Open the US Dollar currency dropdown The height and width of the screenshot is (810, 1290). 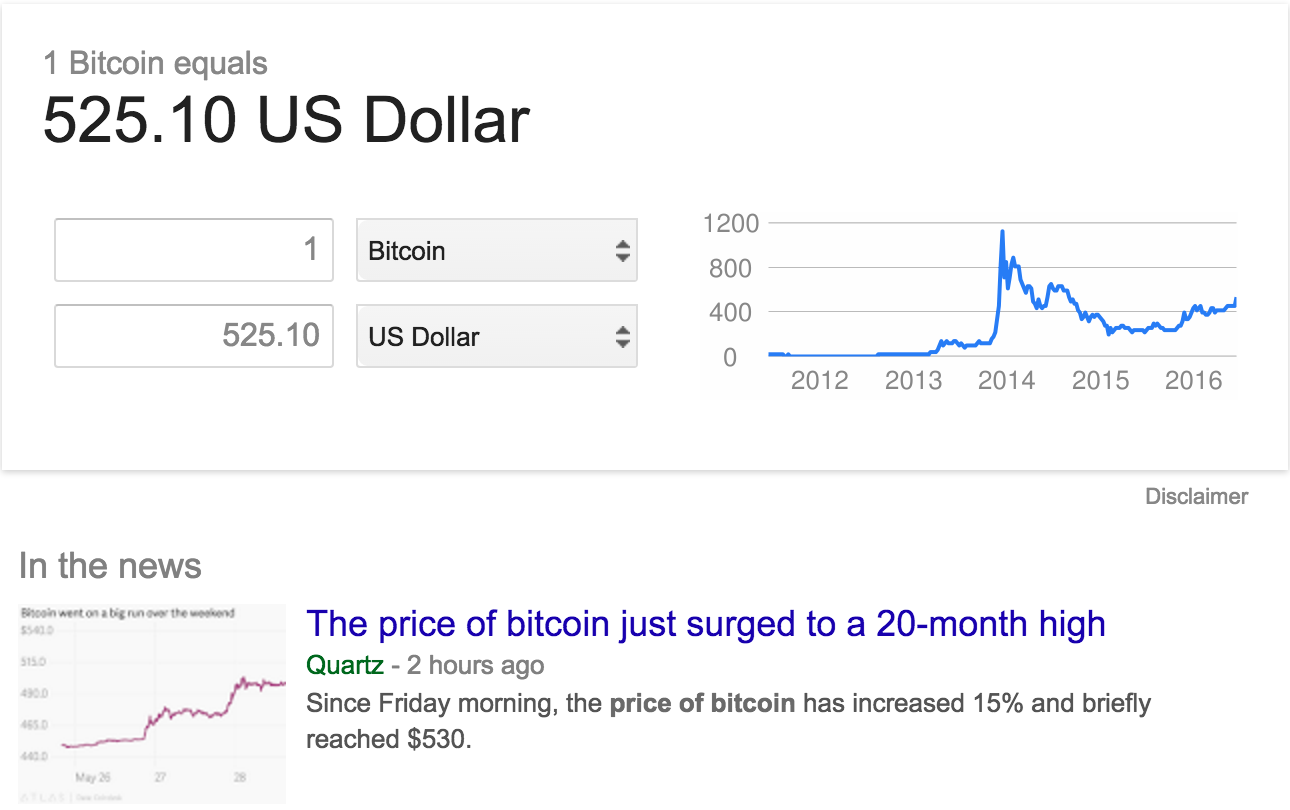pos(496,336)
